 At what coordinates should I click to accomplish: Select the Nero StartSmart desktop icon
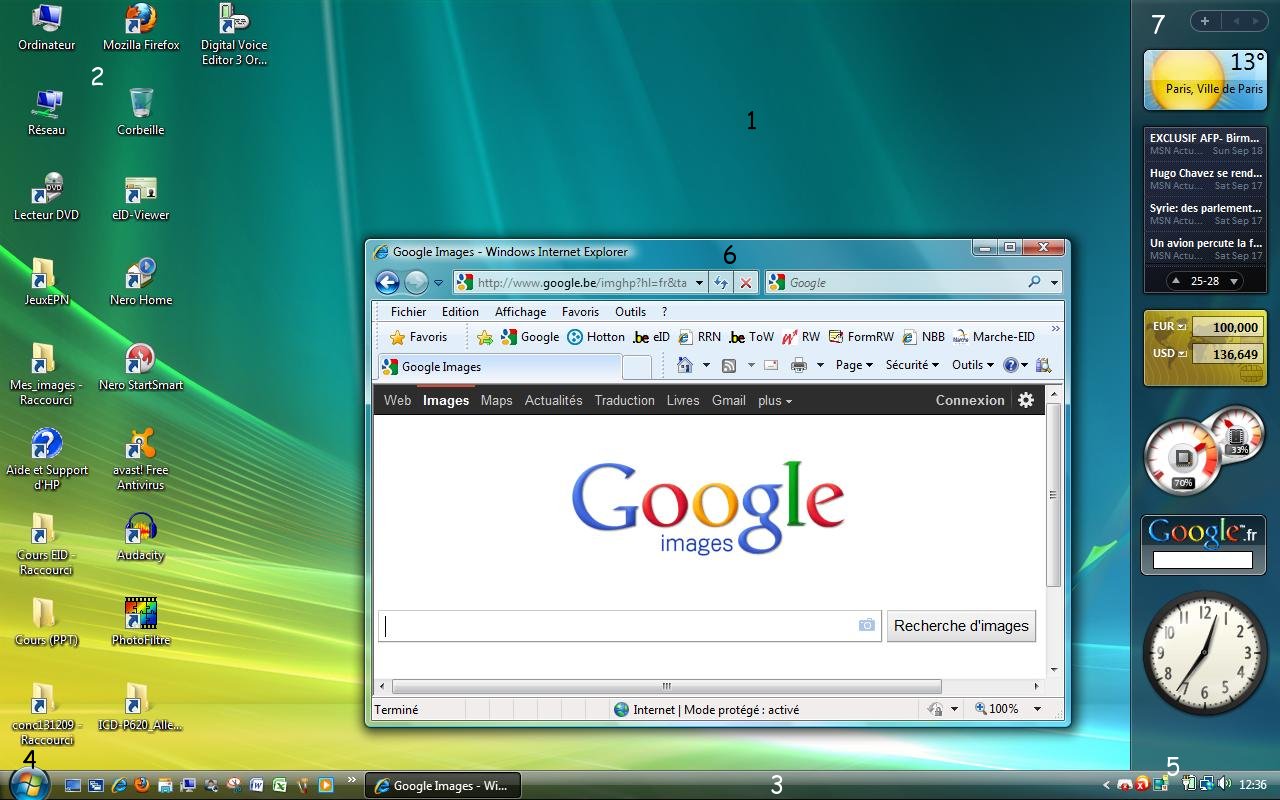[x=140, y=367]
